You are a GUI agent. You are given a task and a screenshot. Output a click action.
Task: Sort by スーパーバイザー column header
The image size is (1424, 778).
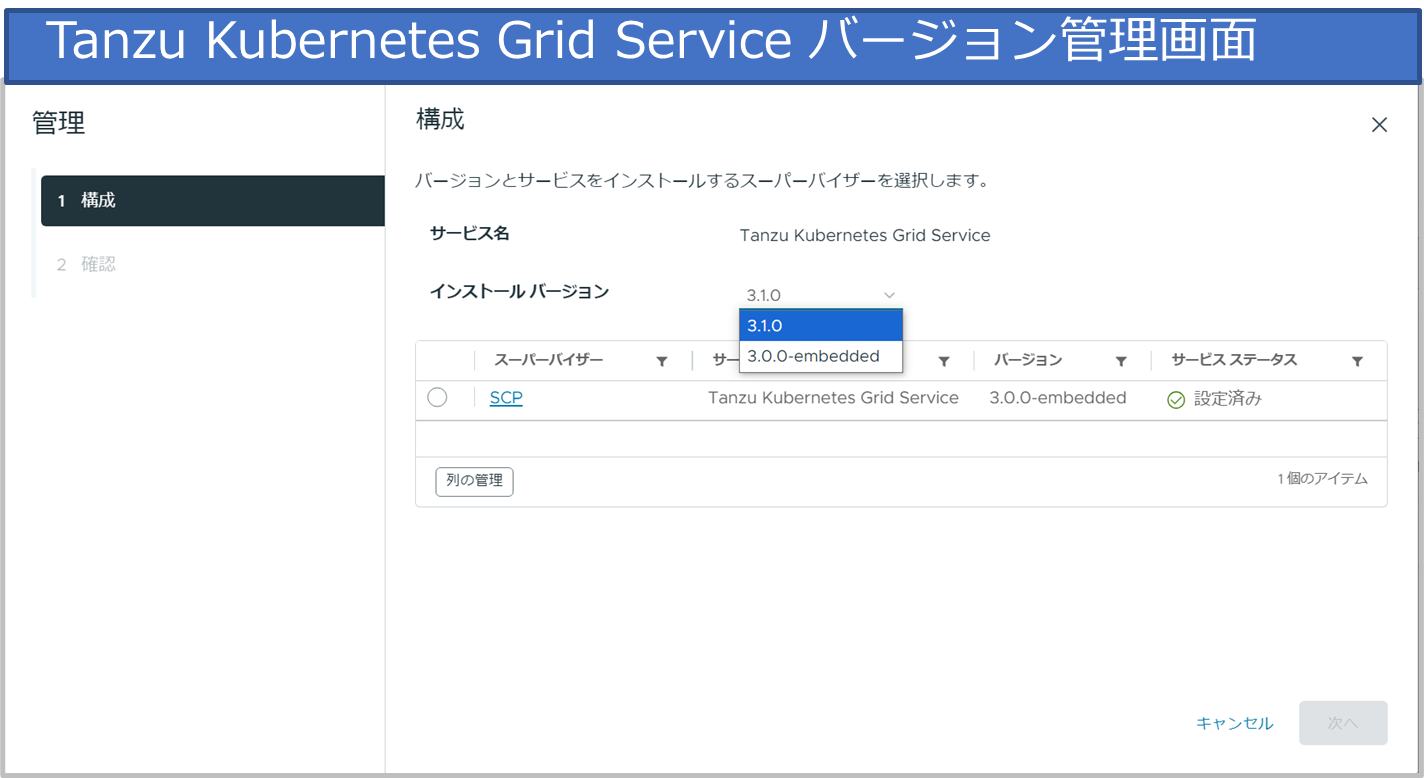[x=548, y=360]
